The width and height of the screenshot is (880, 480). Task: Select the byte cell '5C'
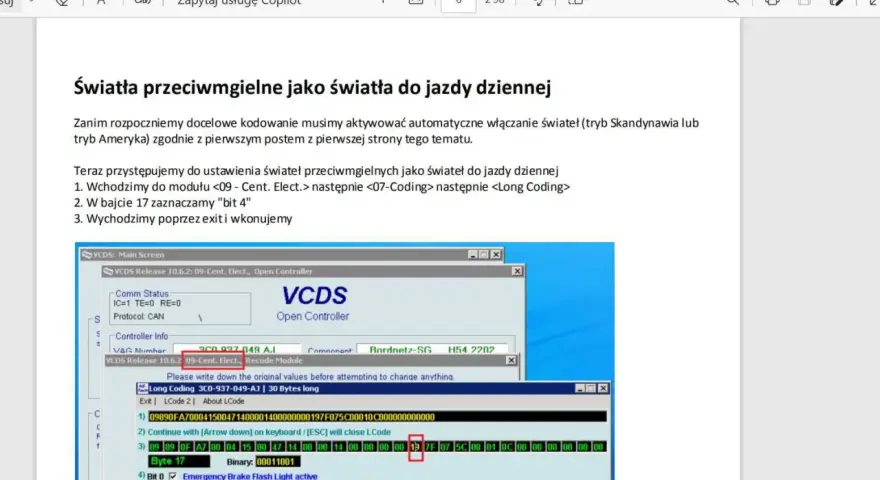[461, 447]
